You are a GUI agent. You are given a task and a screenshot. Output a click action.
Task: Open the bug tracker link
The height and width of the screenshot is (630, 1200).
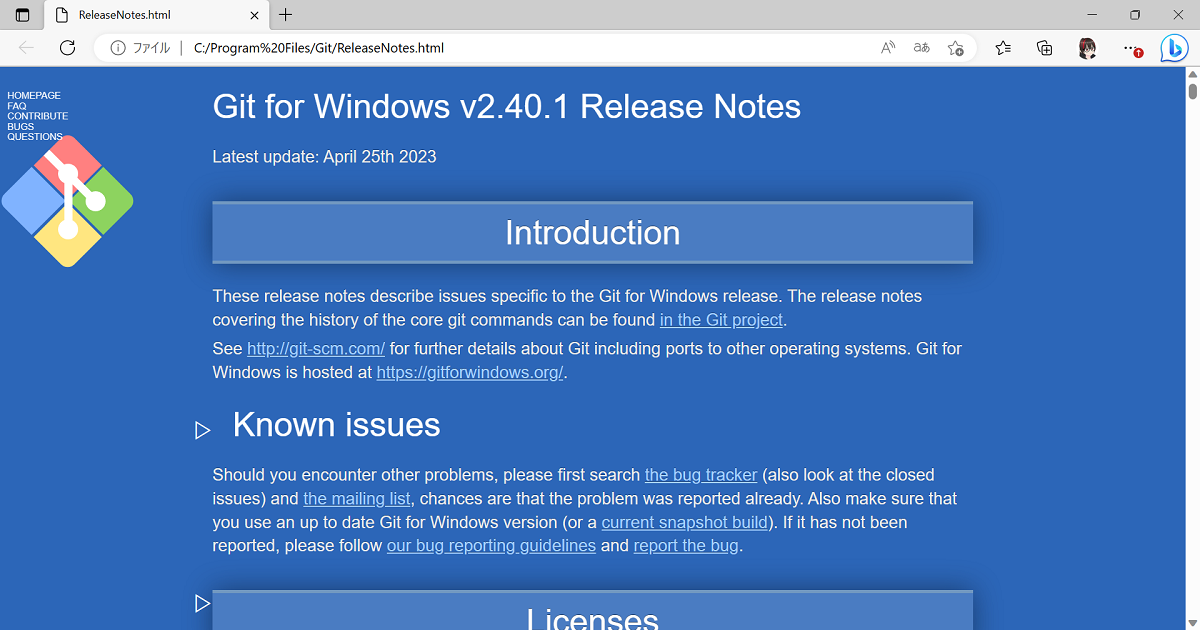tap(700, 474)
